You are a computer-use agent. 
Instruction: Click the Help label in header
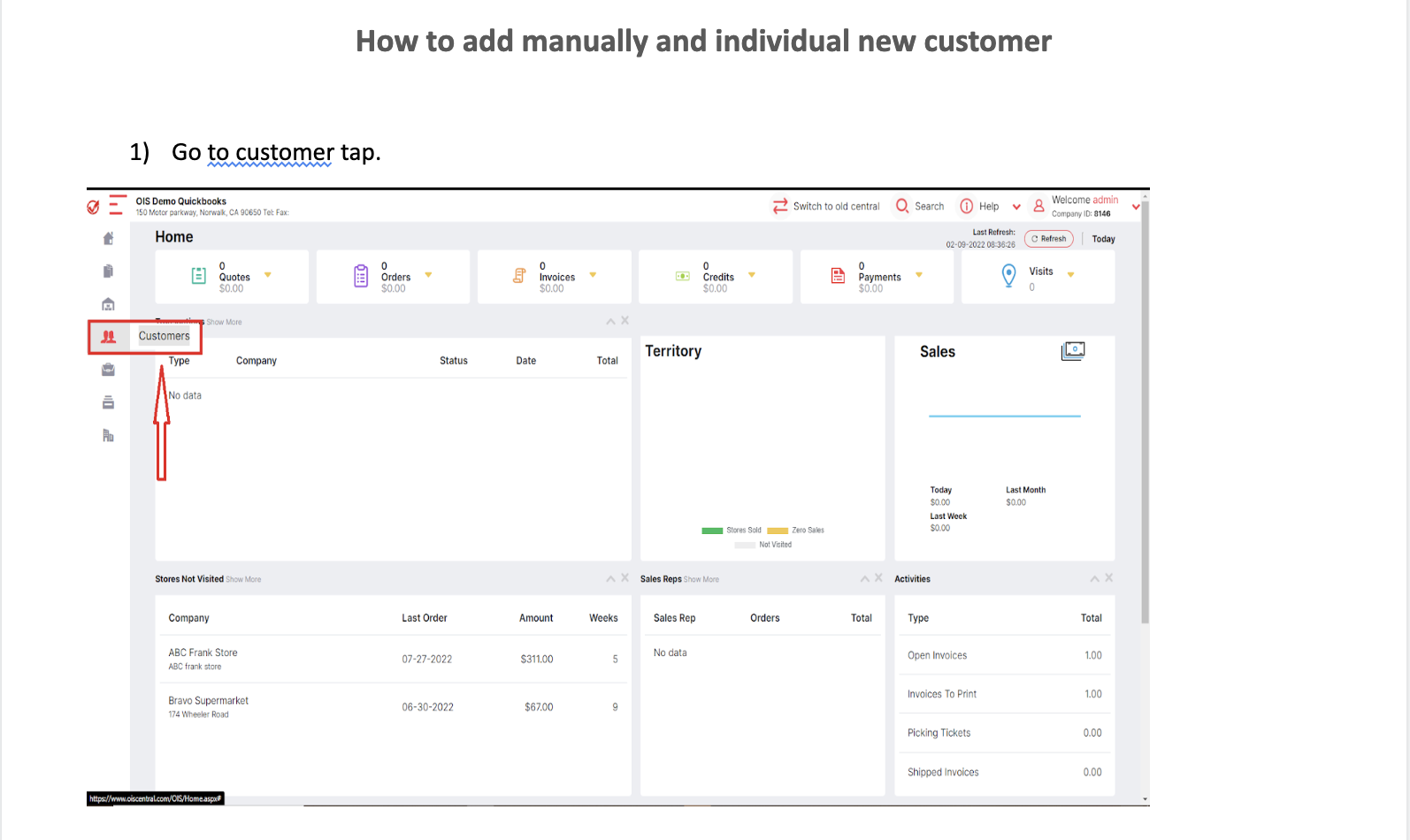989,206
